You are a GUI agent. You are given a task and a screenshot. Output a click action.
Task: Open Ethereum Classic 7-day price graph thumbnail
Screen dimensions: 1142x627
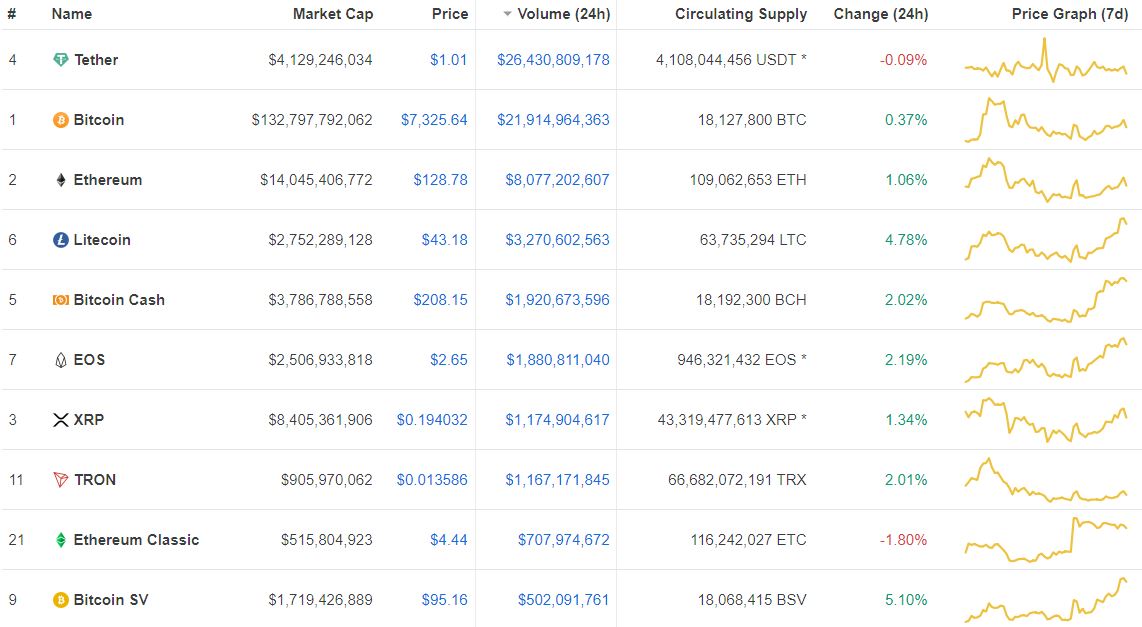tap(1046, 540)
